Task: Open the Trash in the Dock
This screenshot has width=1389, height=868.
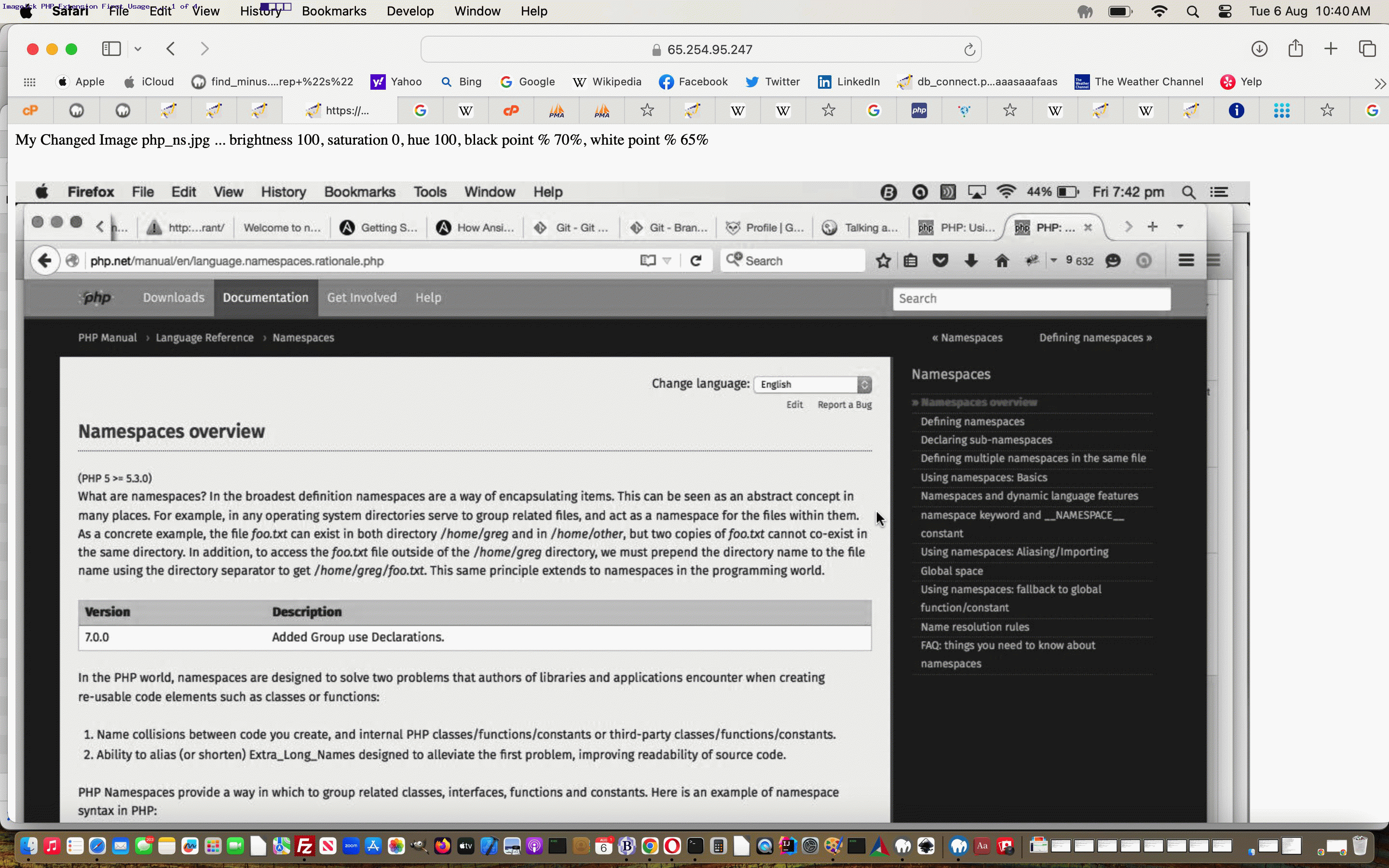Action: [1360, 846]
